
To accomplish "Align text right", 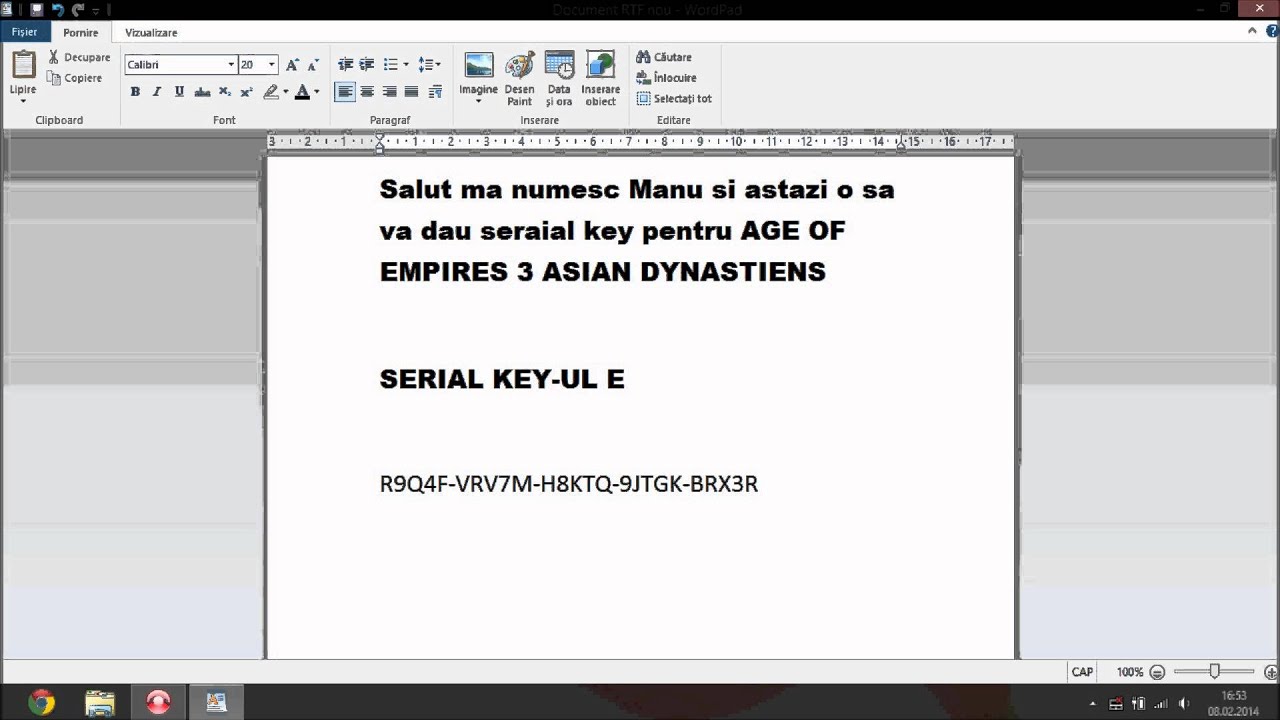I will [x=389, y=92].
